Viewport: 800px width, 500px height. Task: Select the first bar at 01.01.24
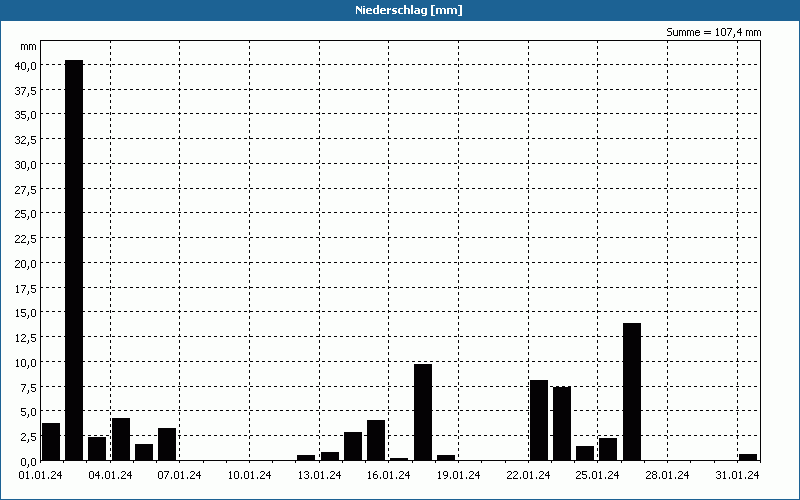coord(51,441)
